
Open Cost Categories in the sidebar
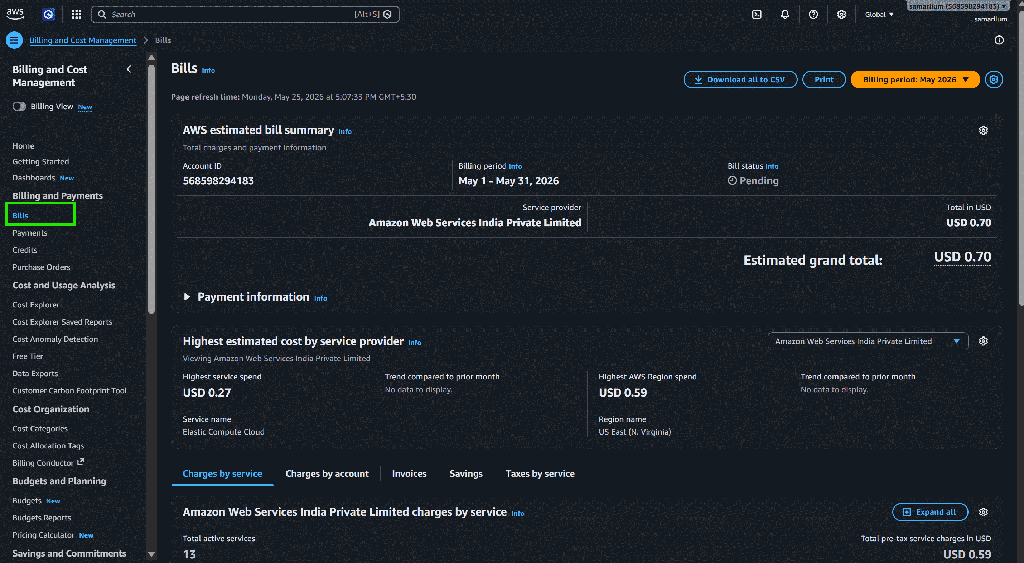click(40, 428)
